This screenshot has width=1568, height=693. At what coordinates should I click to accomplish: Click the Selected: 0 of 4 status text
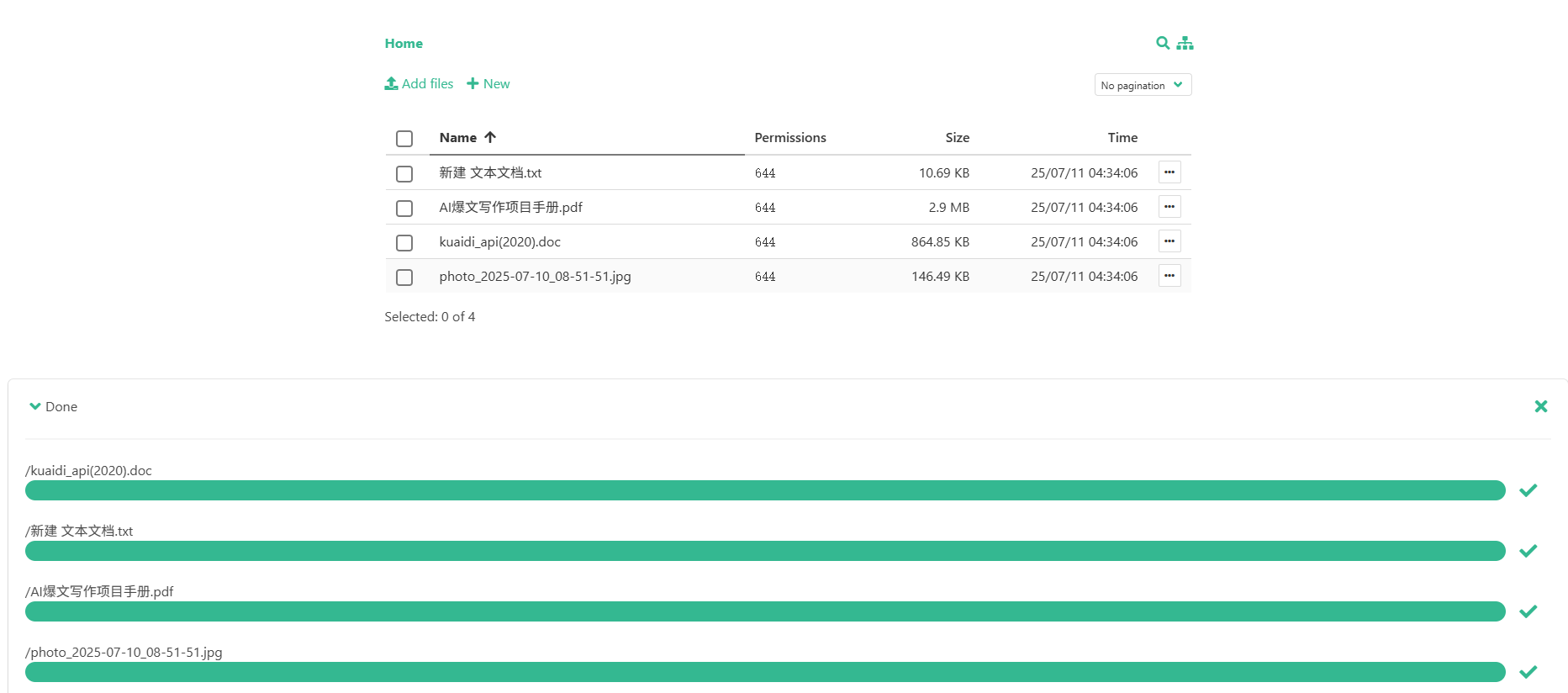coord(430,317)
